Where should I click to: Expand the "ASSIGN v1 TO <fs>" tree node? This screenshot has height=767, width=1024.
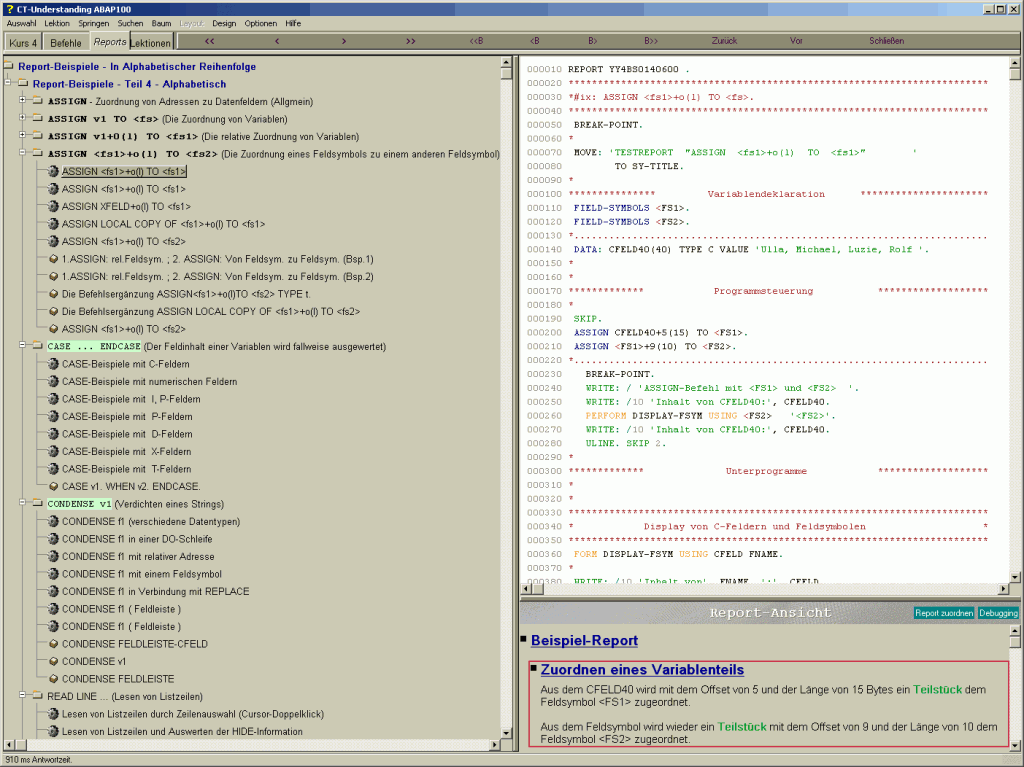point(20,118)
